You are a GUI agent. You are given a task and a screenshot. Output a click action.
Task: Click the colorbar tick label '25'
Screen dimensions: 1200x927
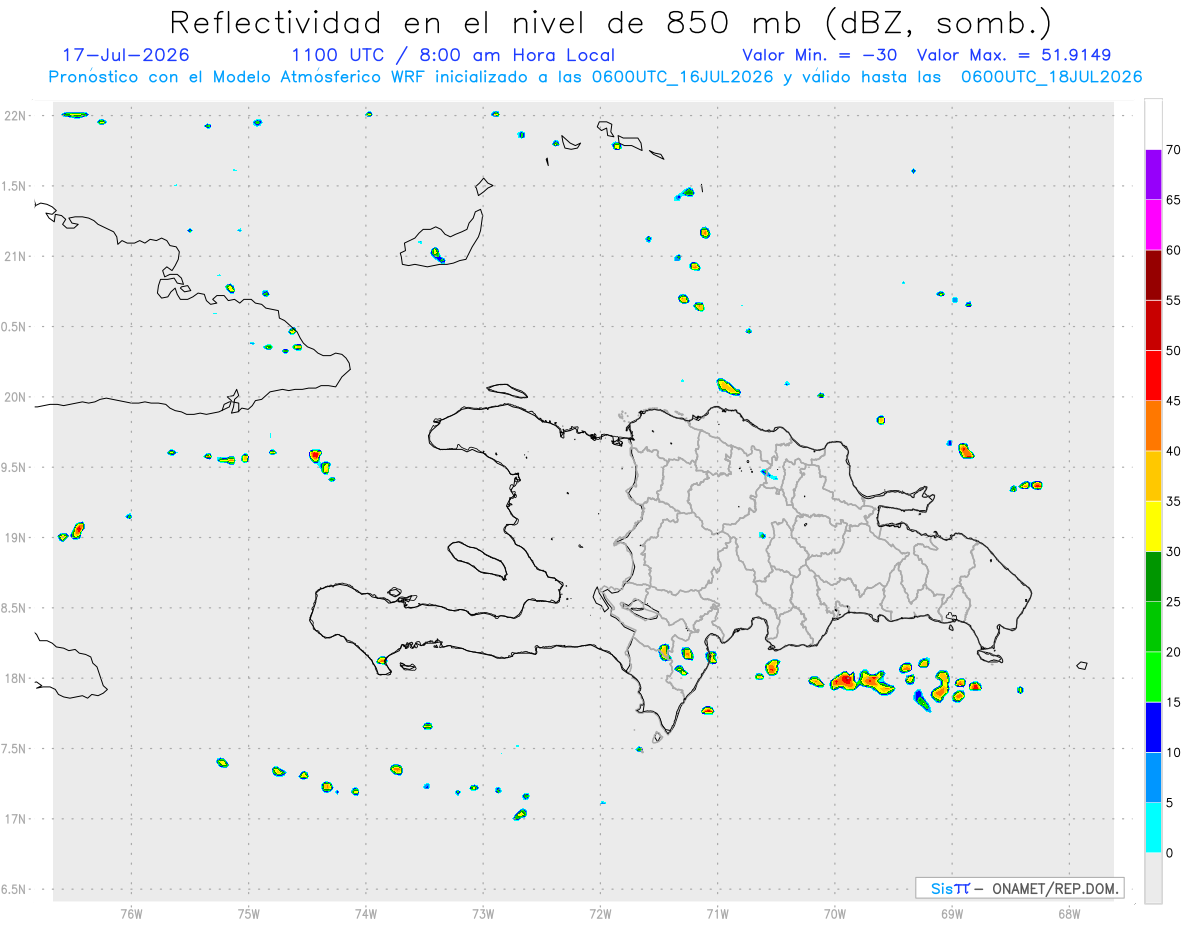tap(1174, 602)
